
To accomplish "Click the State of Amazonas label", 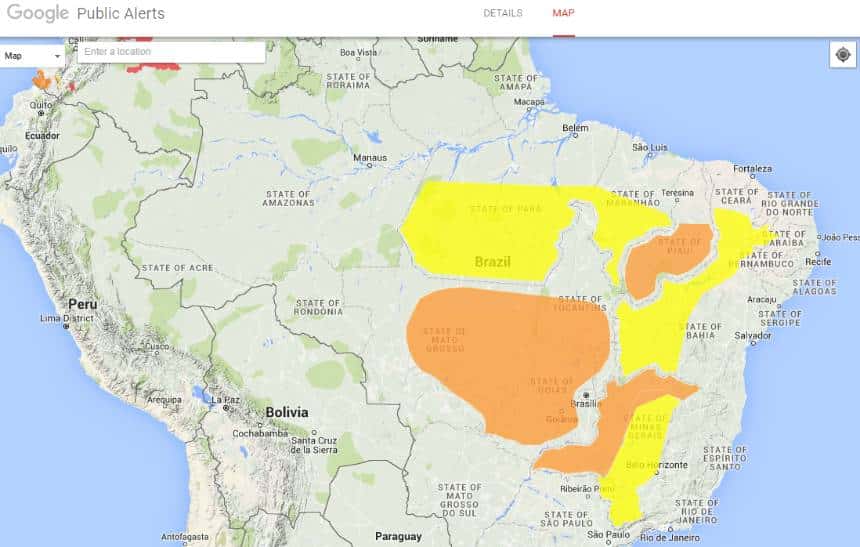I will [x=288, y=198].
